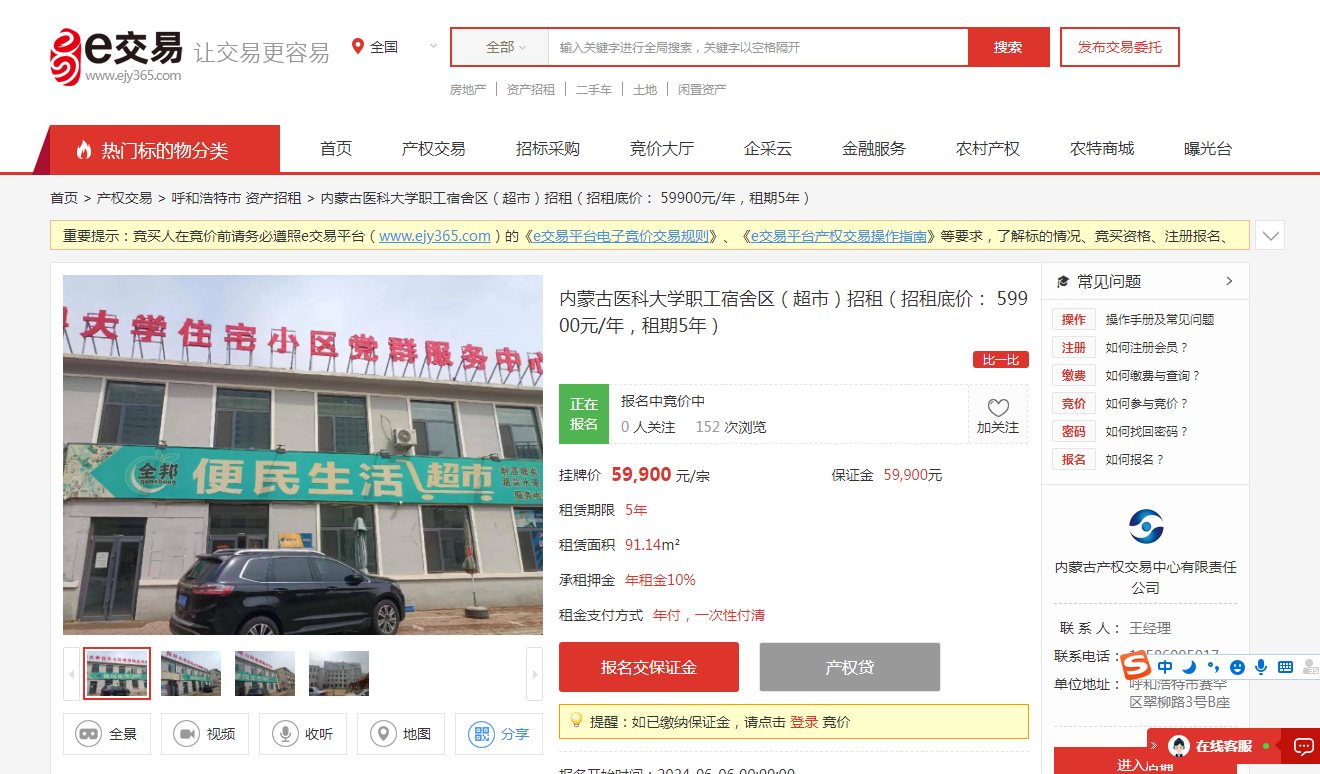The height and width of the screenshot is (774, 1320).
Task: Open the 如何找回密码？ FAQ link
Action: point(1147,432)
